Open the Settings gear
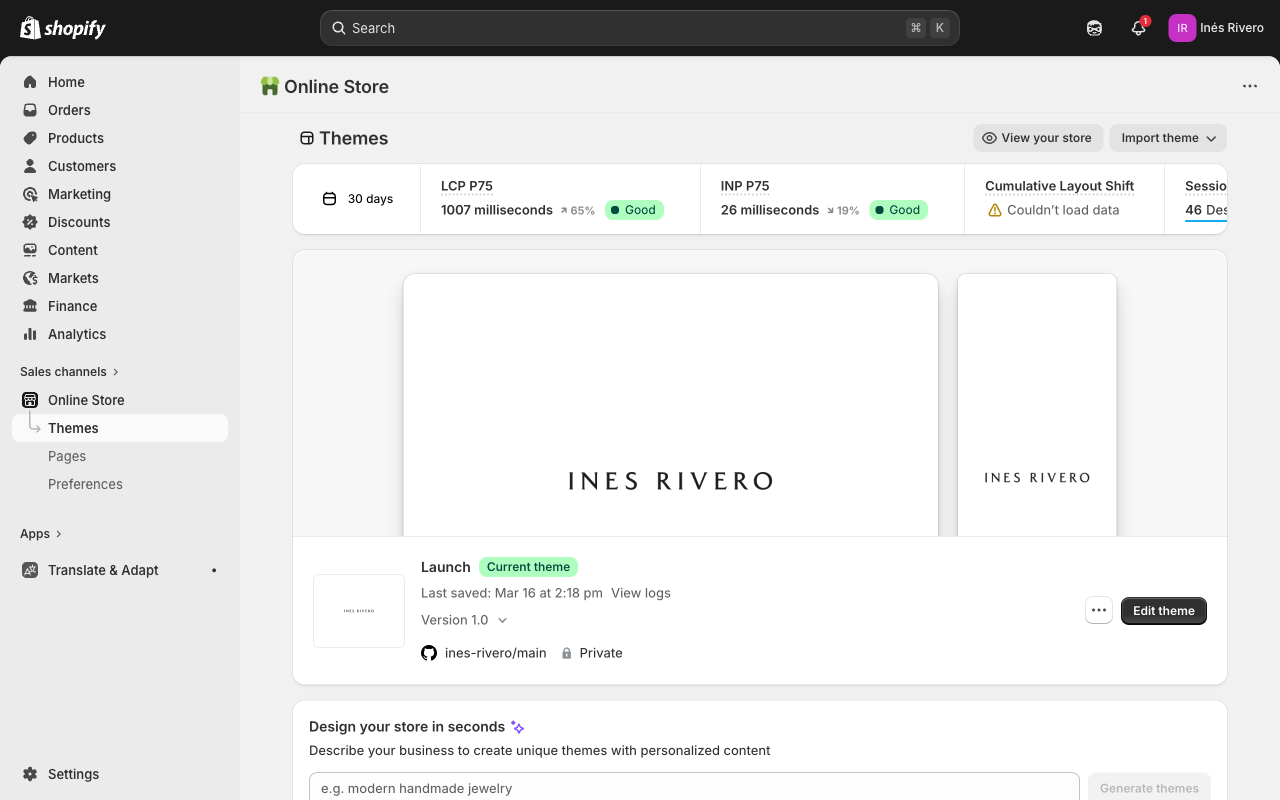The image size is (1280, 800). tap(30, 774)
